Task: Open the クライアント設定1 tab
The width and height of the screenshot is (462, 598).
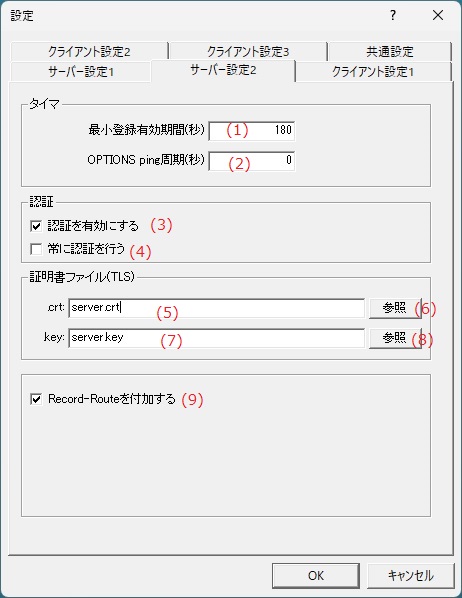Action: pos(373,72)
